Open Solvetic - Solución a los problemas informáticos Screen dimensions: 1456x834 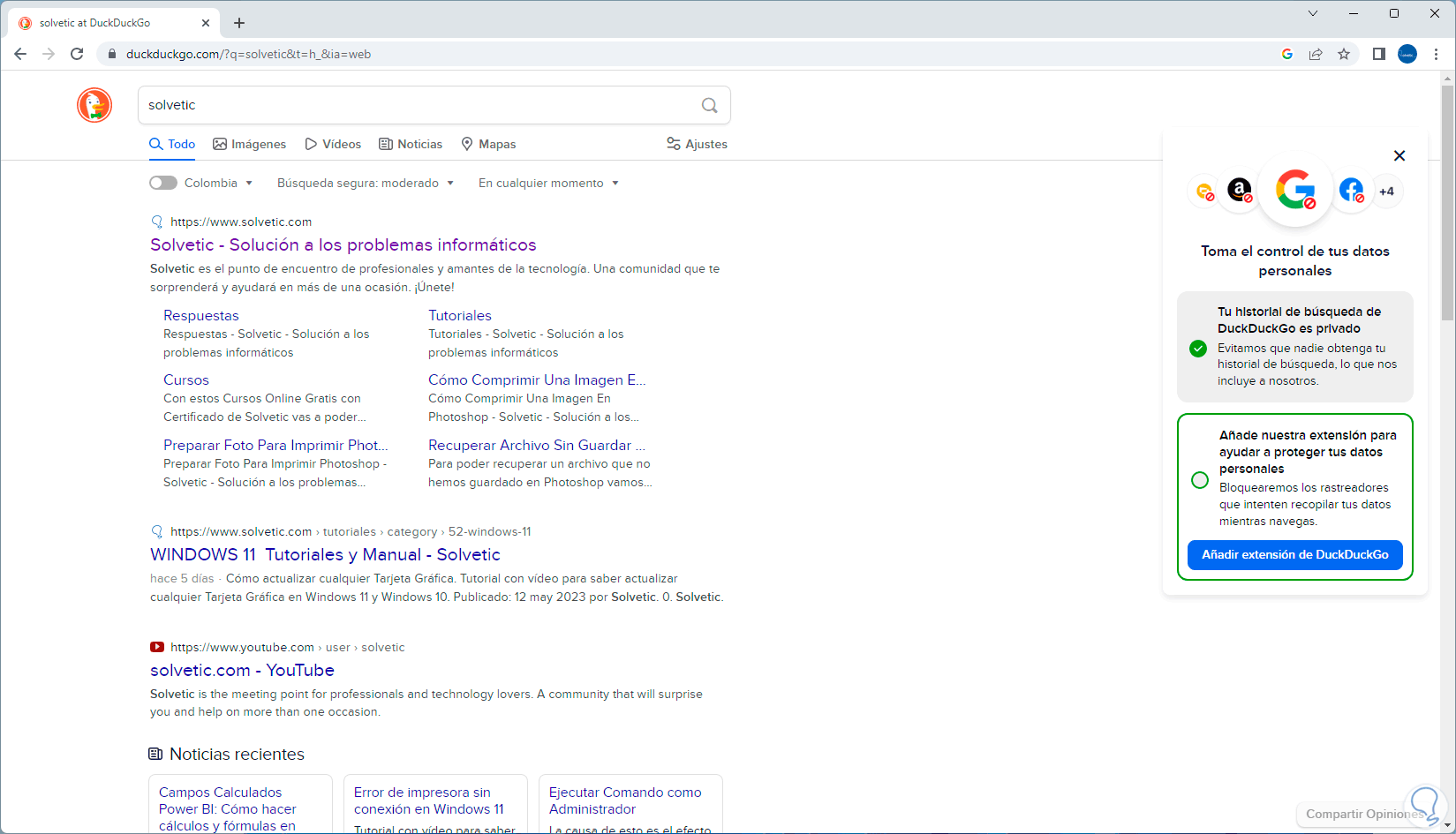(343, 244)
